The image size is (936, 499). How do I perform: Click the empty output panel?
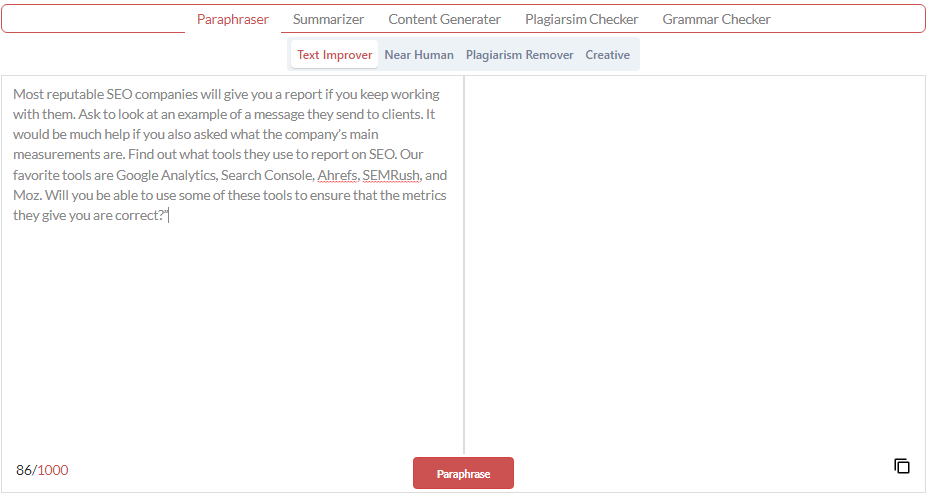(x=695, y=263)
